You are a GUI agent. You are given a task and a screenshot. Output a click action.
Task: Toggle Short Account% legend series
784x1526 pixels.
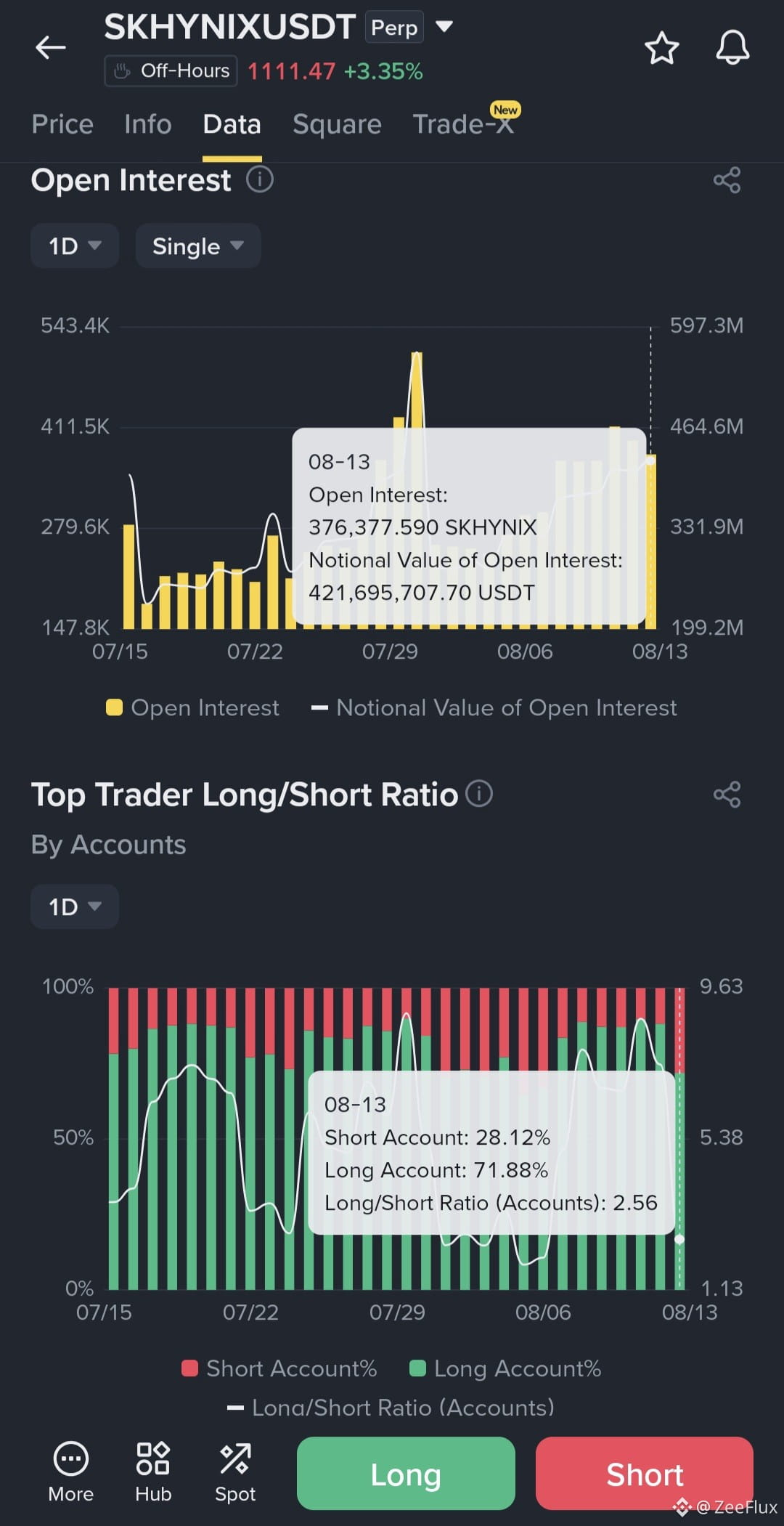pos(279,1368)
